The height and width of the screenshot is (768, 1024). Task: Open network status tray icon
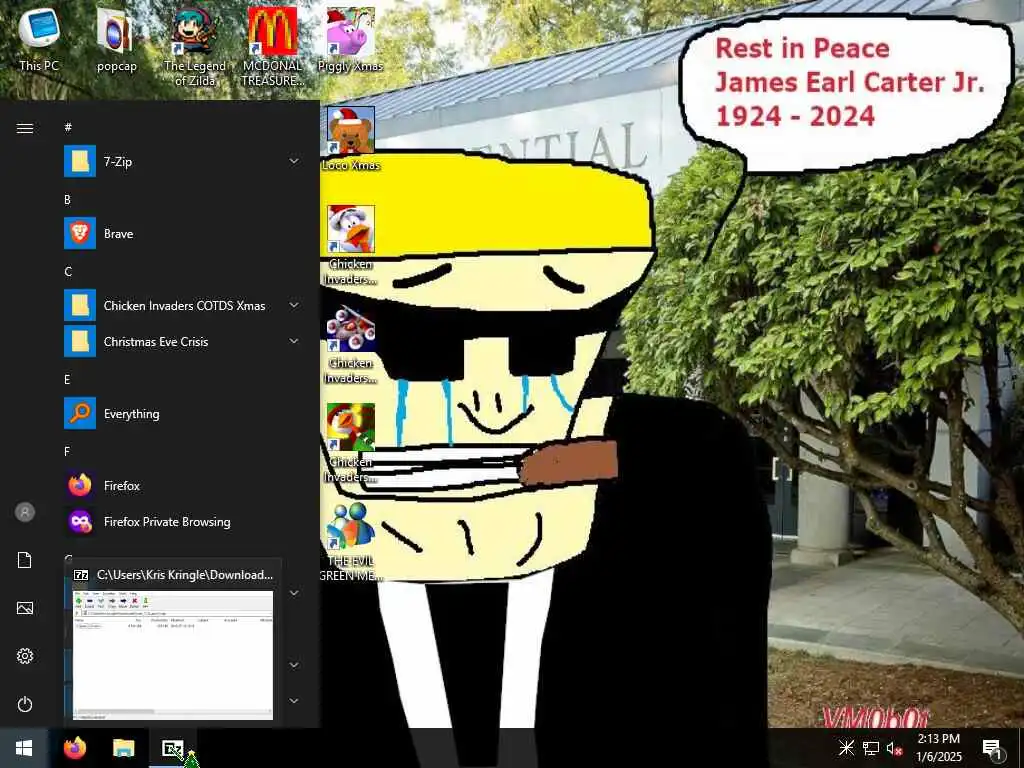(x=871, y=748)
